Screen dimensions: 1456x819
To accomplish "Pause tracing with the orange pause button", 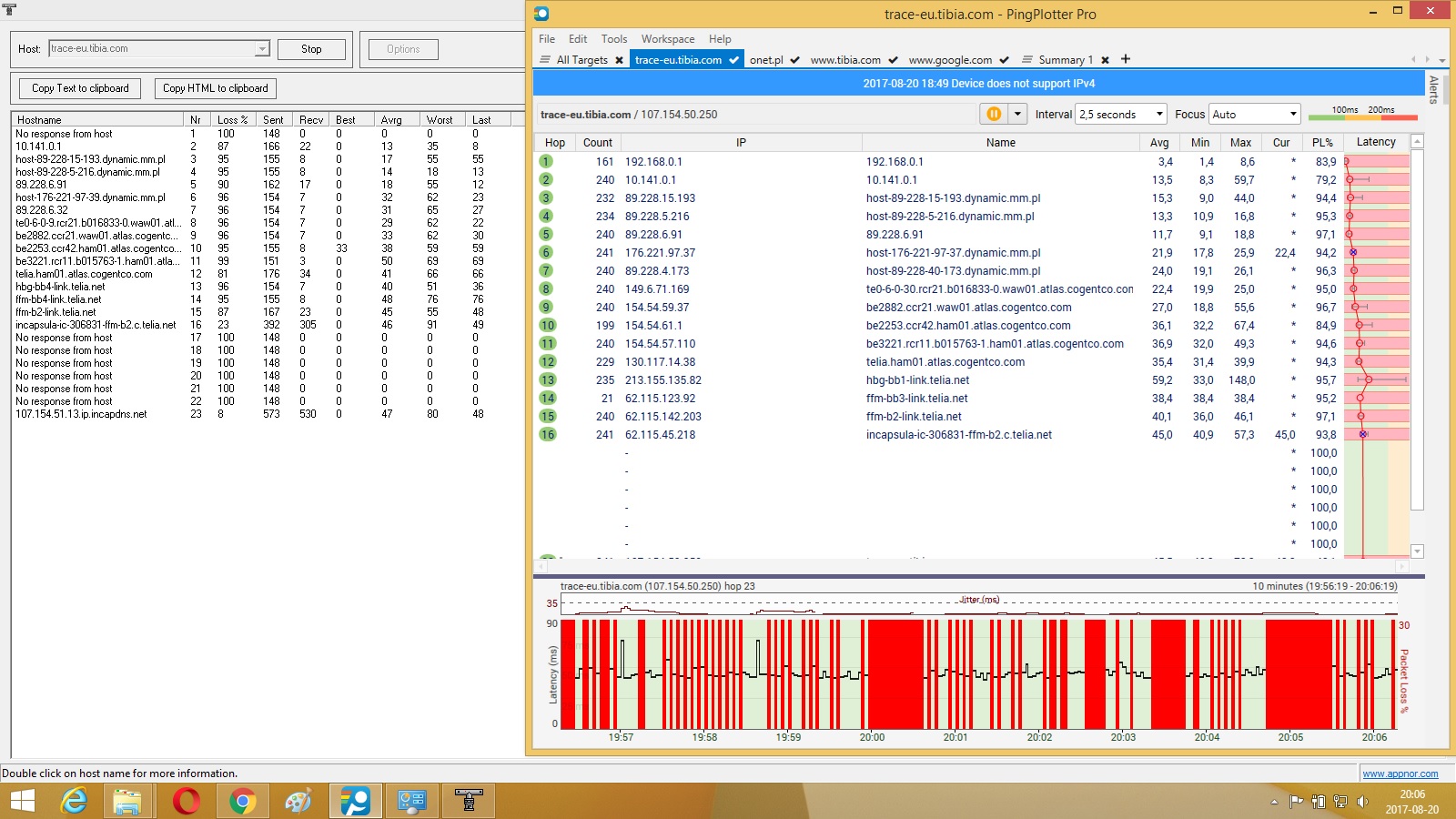I will 994,114.
